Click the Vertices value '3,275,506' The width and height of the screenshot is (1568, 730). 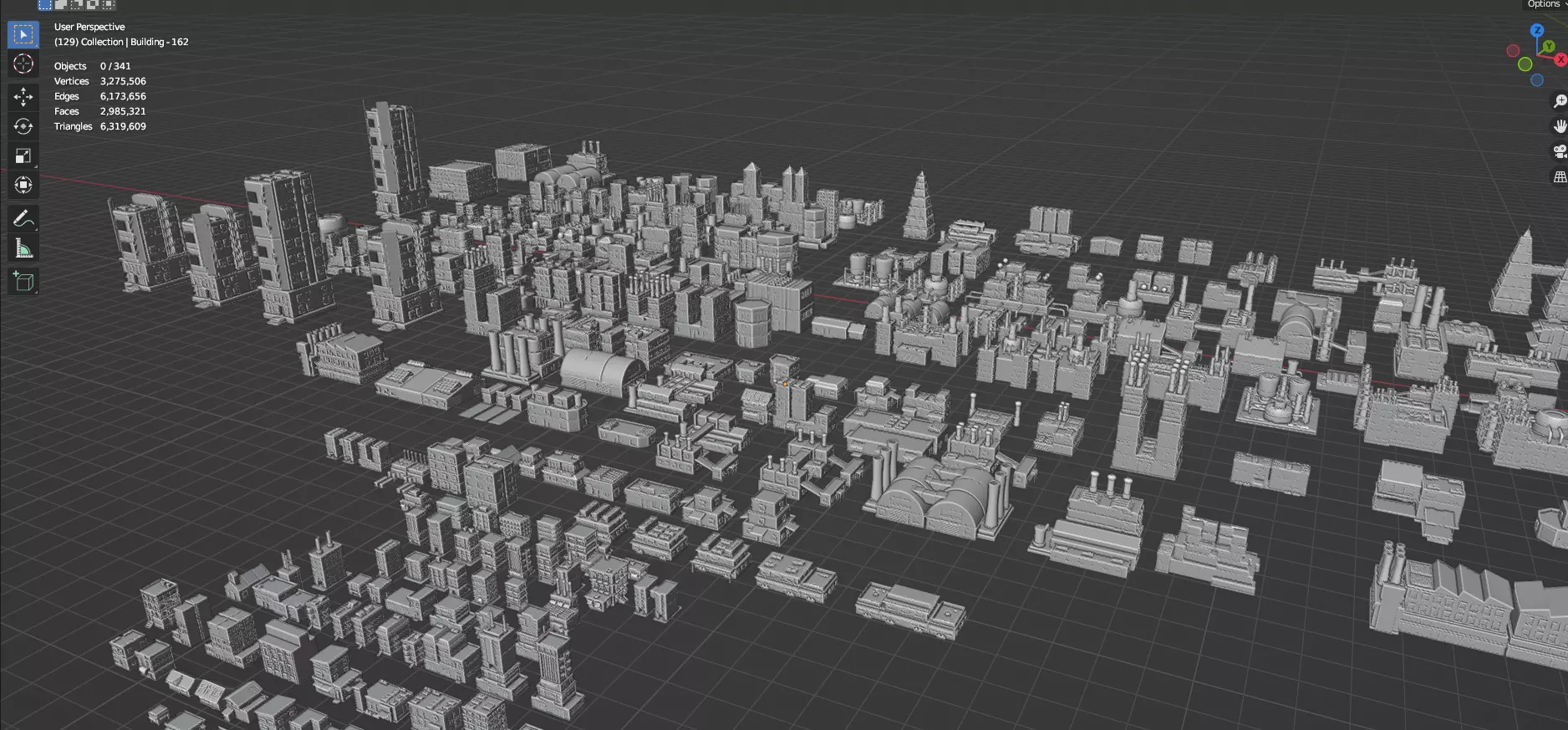(x=123, y=81)
